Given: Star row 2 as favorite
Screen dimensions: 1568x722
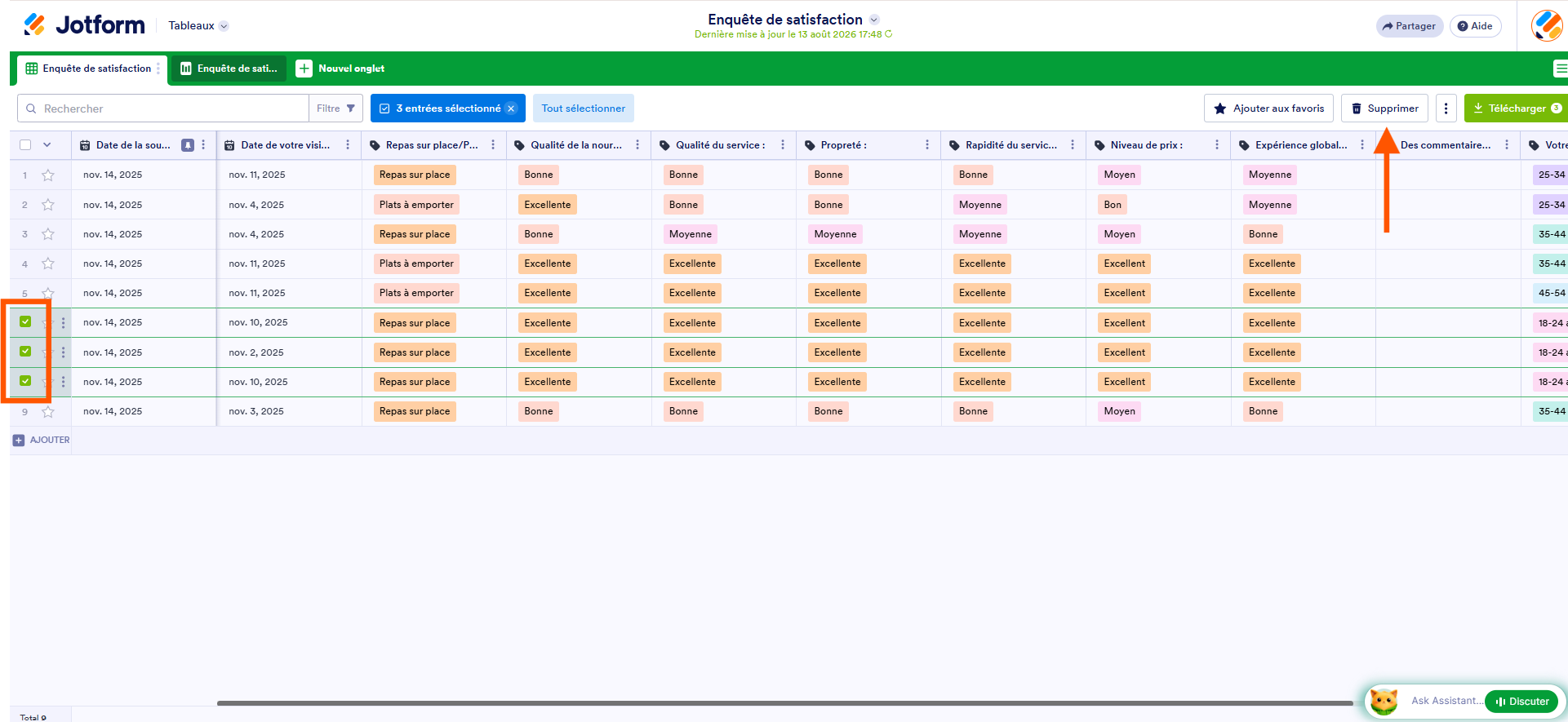Looking at the screenshot, I should point(48,205).
